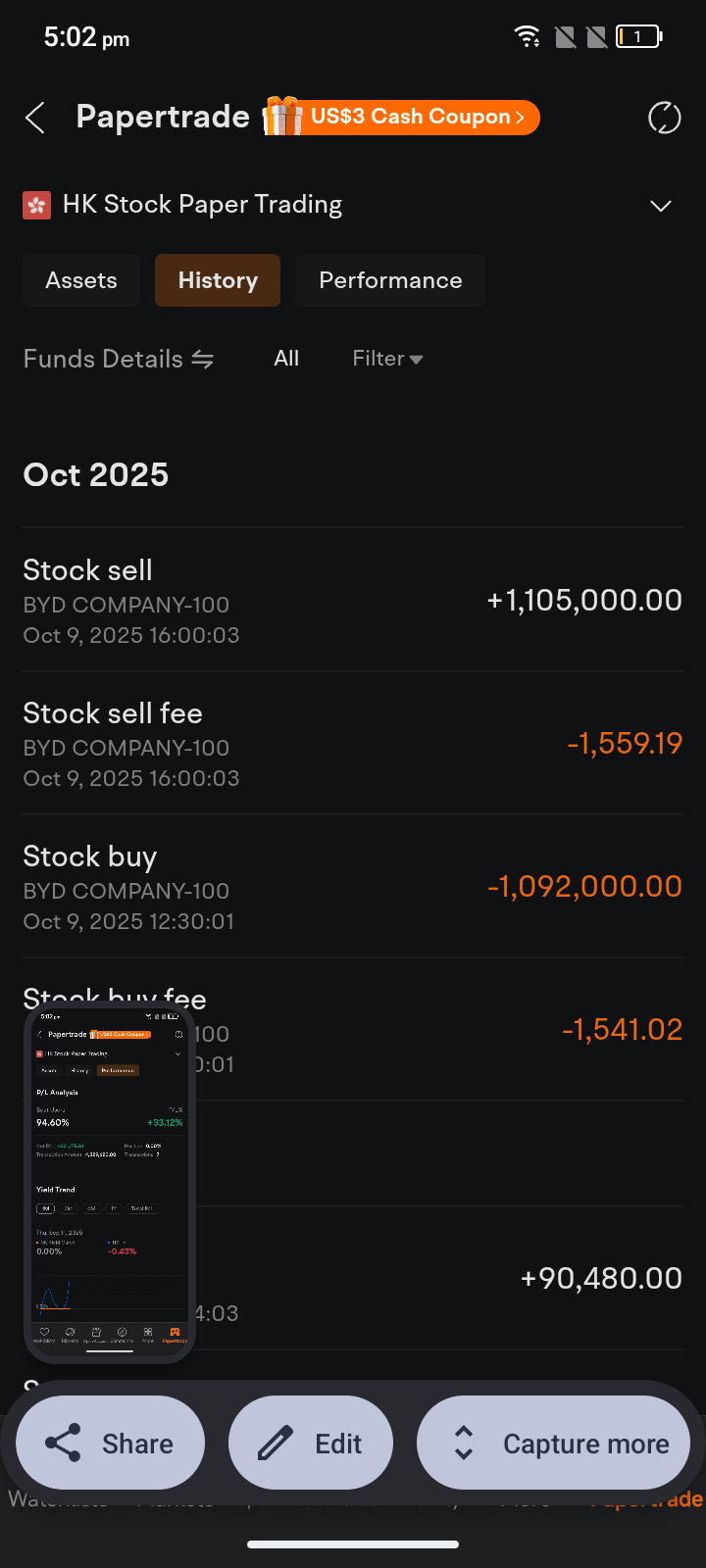The height and width of the screenshot is (1568, 706).
Task: Tap the Hong Kong flag market icon
Action: click(x=37, y=205)
